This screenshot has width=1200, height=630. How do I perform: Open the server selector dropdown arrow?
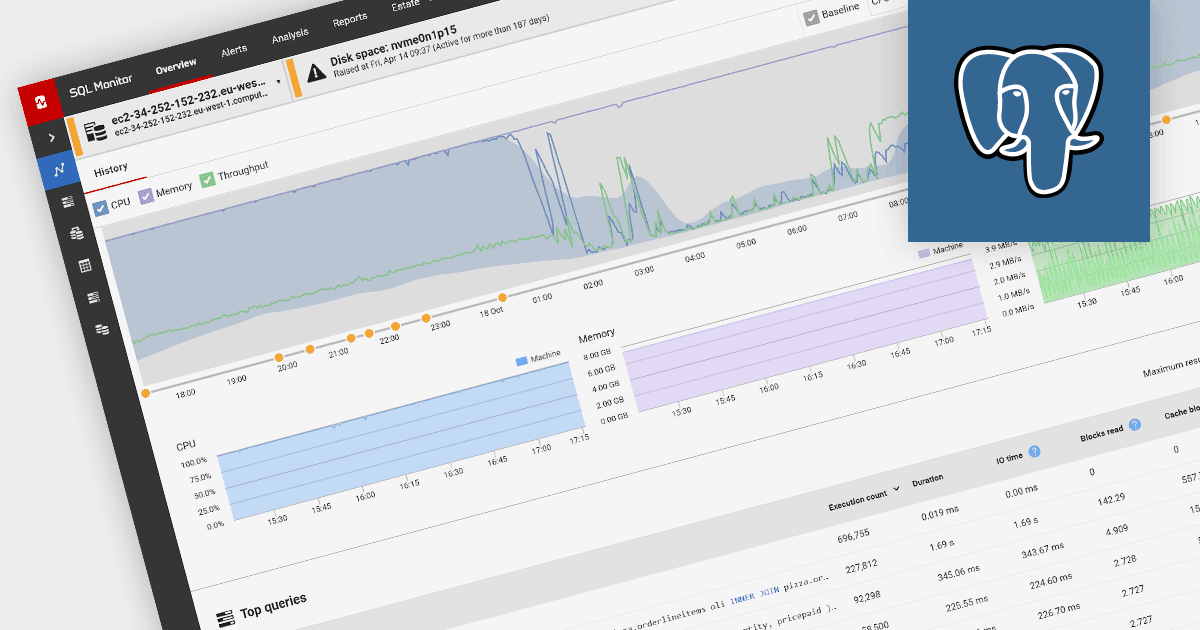pos(278,81)
